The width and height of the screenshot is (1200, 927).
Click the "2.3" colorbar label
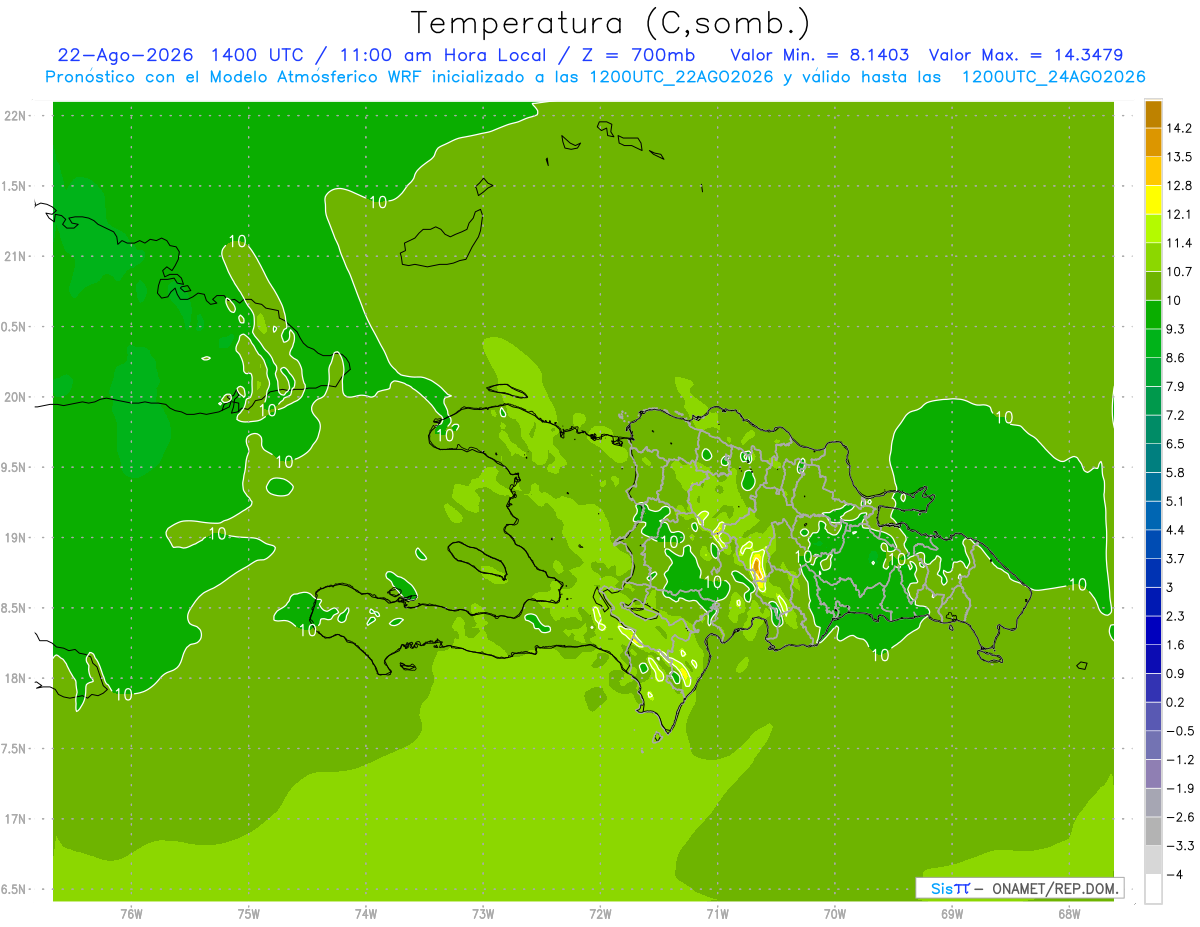[1176, 615]
